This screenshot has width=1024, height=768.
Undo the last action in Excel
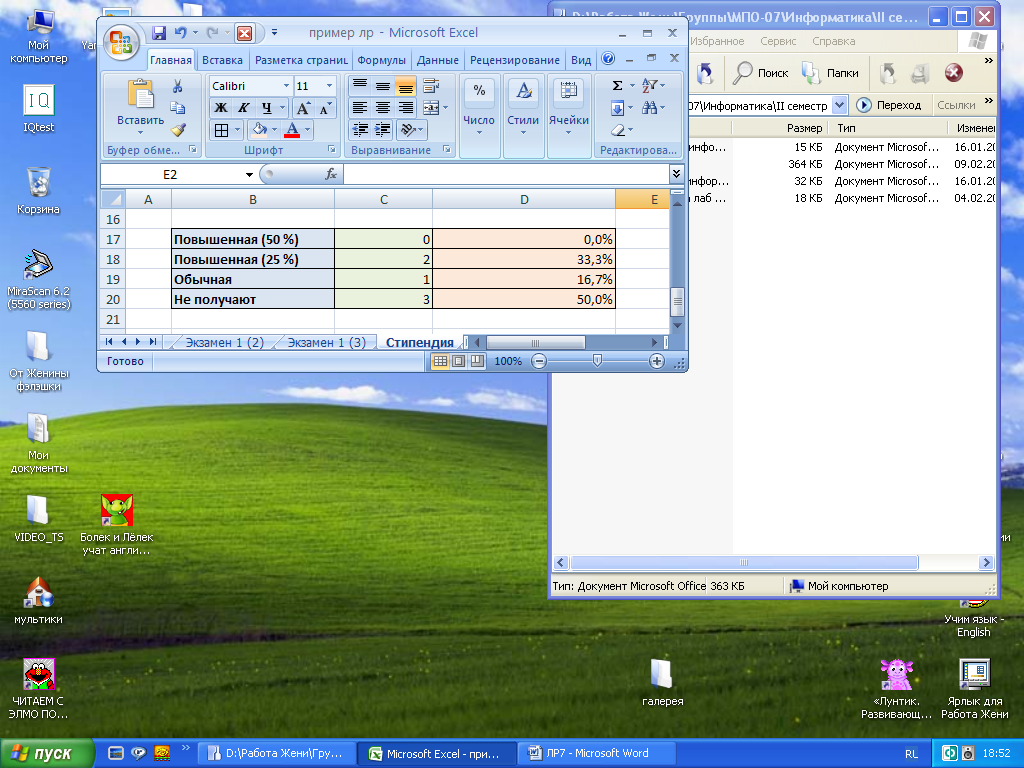click(x=180, y=33)
